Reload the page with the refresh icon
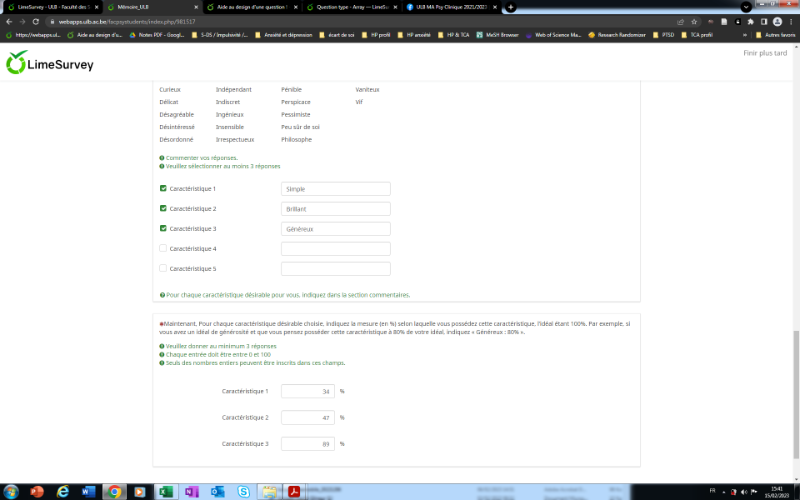This screenshot has height=500, width=800. [35, 21]
